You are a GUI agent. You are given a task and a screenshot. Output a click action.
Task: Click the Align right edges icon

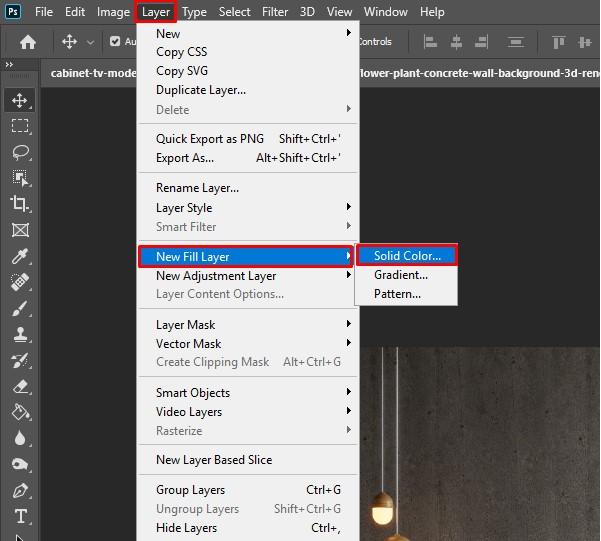tap(481, 42)
